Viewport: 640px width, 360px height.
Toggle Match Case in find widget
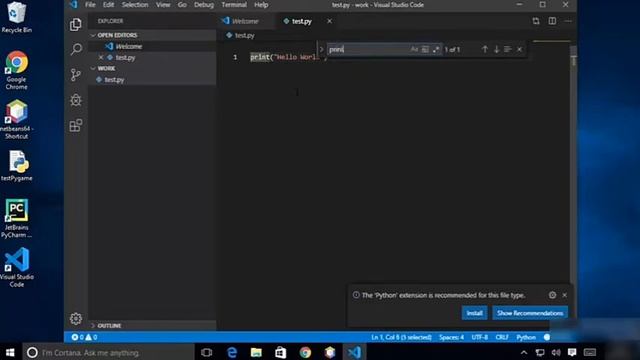(x=414, y=49)
